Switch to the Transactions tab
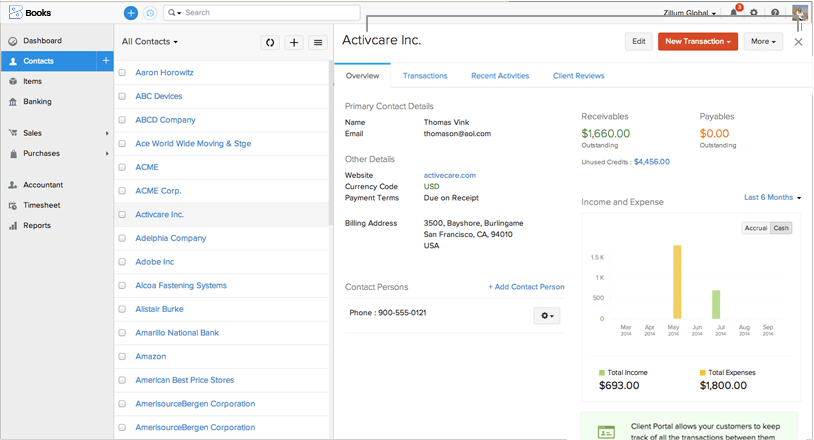The width and height of the screenshot is (814, 440). pyautogui.click(x=425, y=76)
